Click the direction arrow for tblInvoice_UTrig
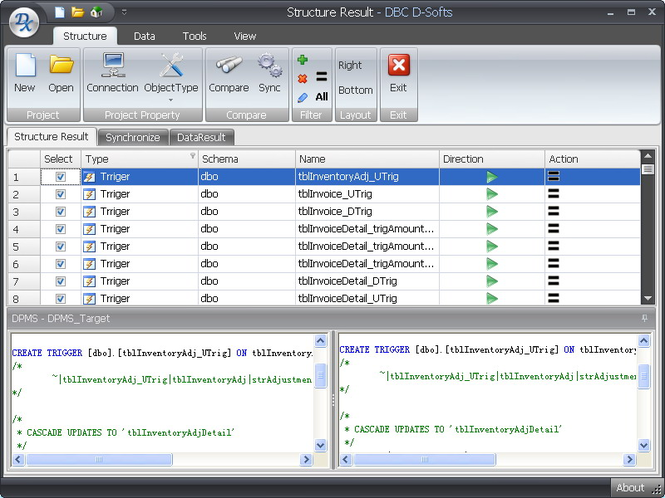The width and height of the screenshot is (665, 498). coord(492,194)
